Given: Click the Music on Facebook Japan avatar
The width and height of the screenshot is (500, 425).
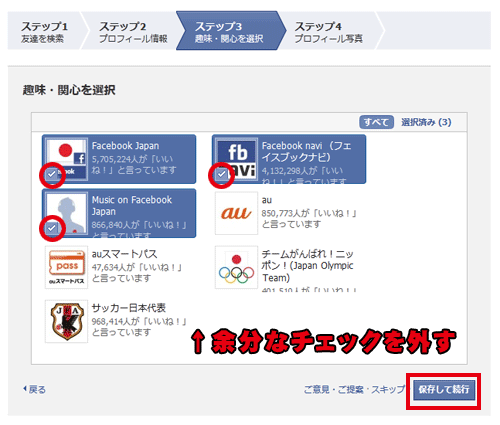Looking at the screenshot, I should (67, 214).
